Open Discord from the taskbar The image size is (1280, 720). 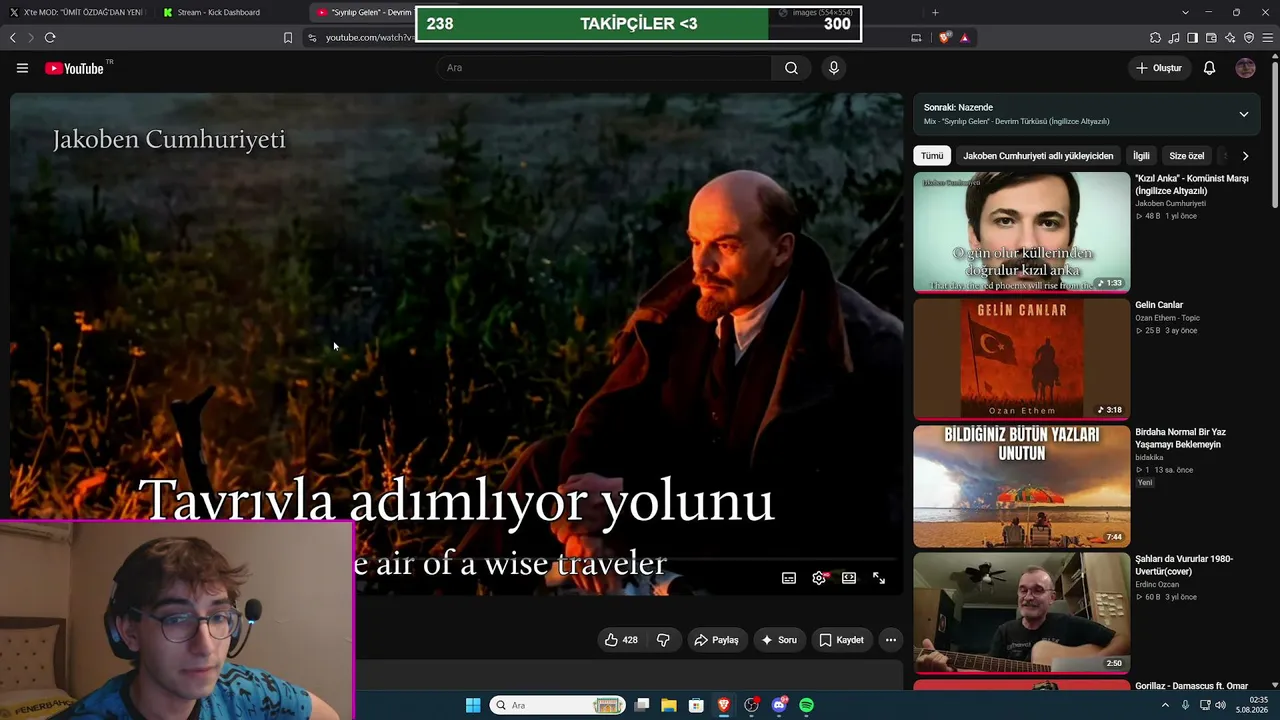(779, 705)
